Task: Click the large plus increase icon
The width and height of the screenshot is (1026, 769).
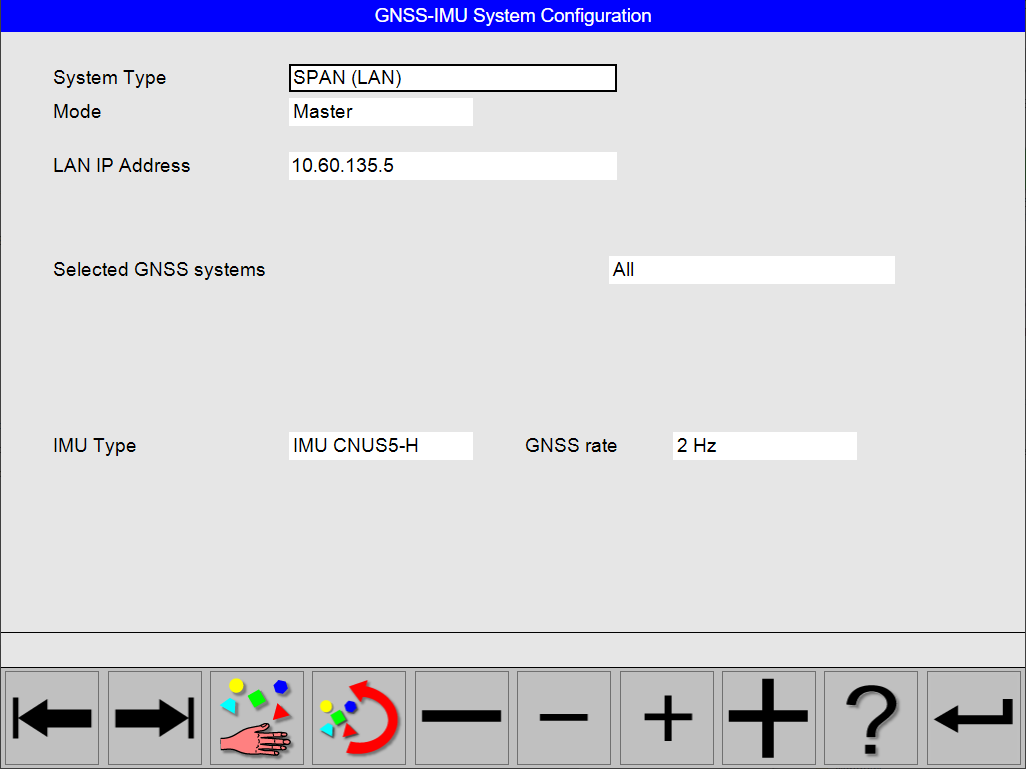Action: pyautogui.click(x=768, y=718)
